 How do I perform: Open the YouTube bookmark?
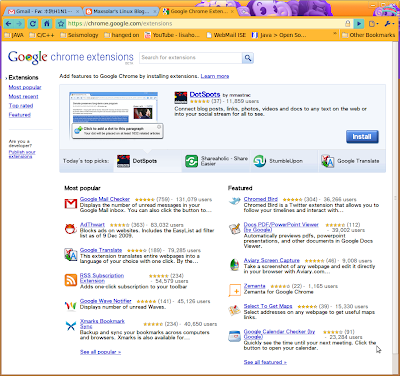pos(172,35)
